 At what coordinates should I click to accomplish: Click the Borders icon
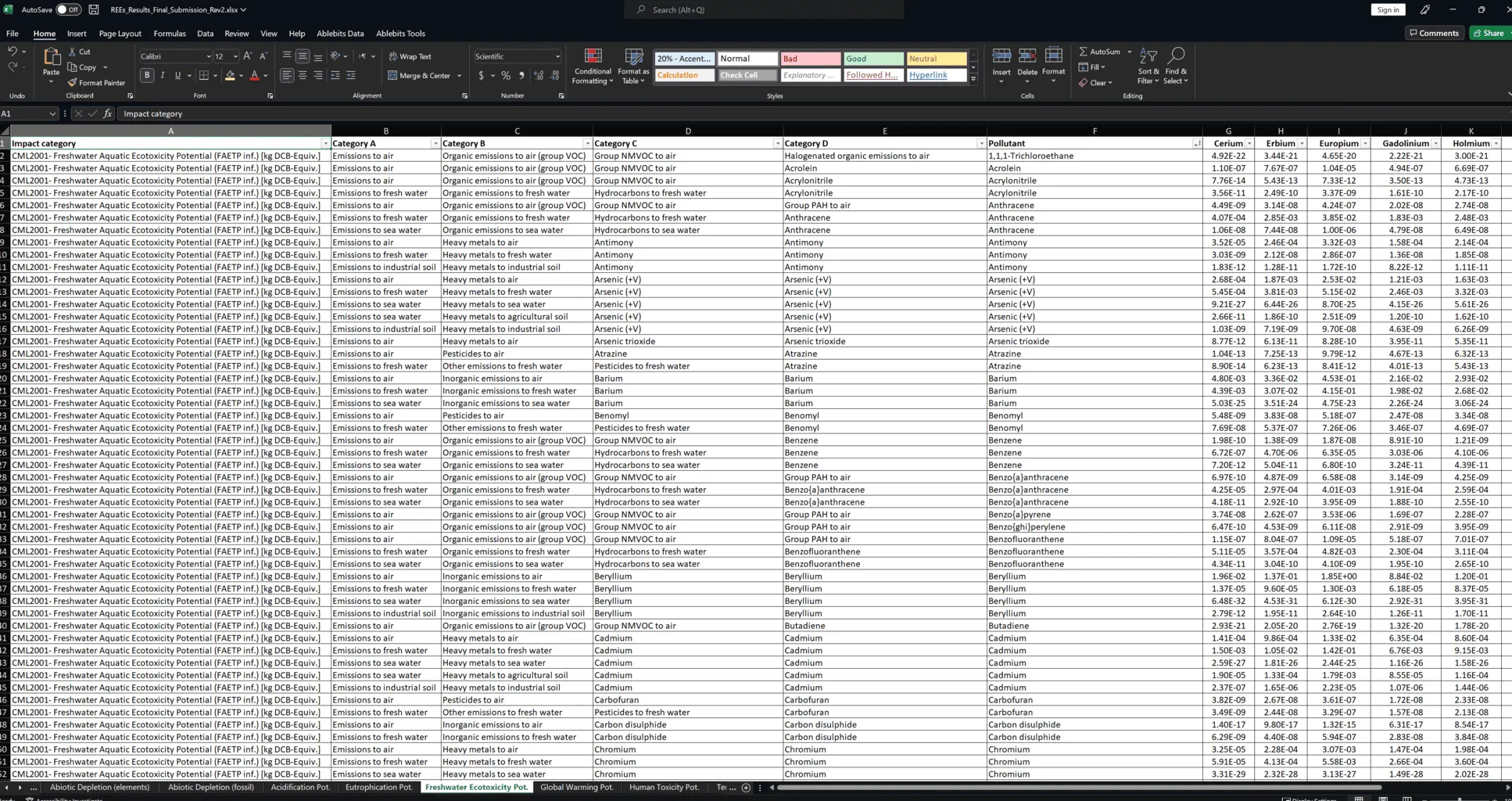(x=203, y=76)
